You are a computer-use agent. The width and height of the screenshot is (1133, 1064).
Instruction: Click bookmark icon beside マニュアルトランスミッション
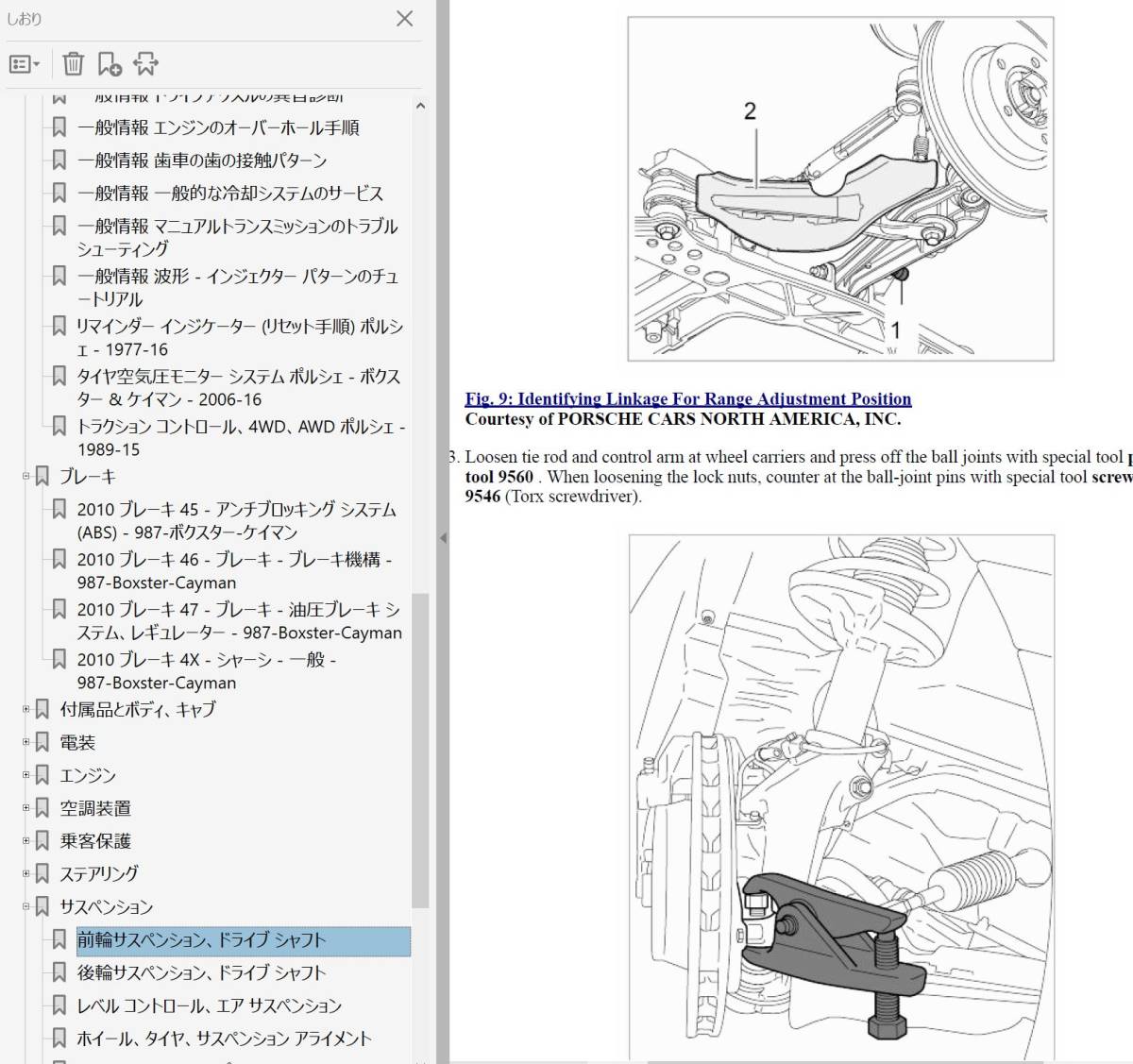pos(59,227)
